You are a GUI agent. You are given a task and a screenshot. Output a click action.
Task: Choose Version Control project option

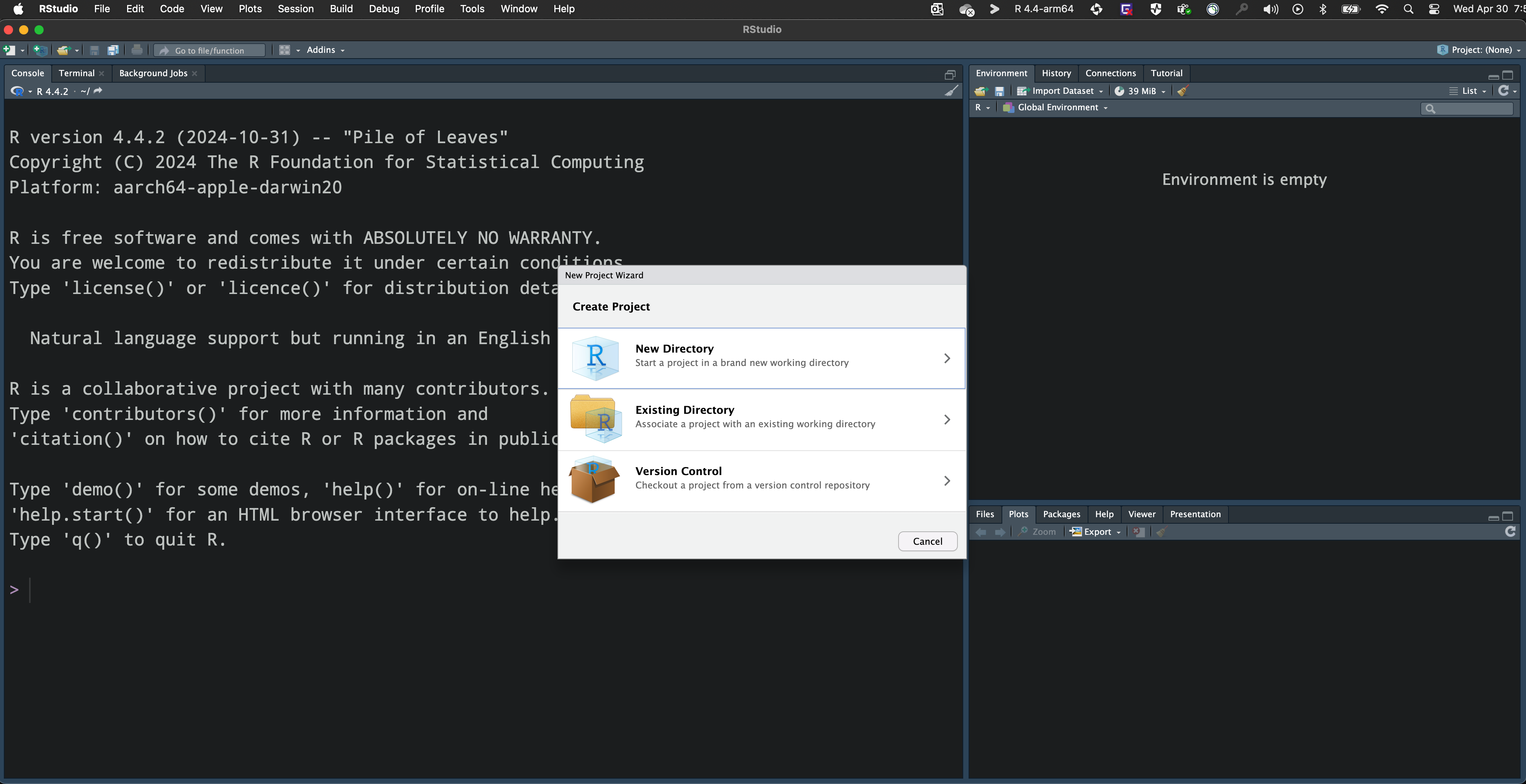tap(761, 480)
